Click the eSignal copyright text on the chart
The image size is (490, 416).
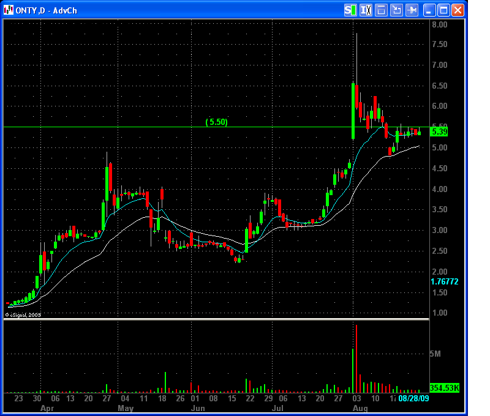pyautogui.click(x=23, y=315)
